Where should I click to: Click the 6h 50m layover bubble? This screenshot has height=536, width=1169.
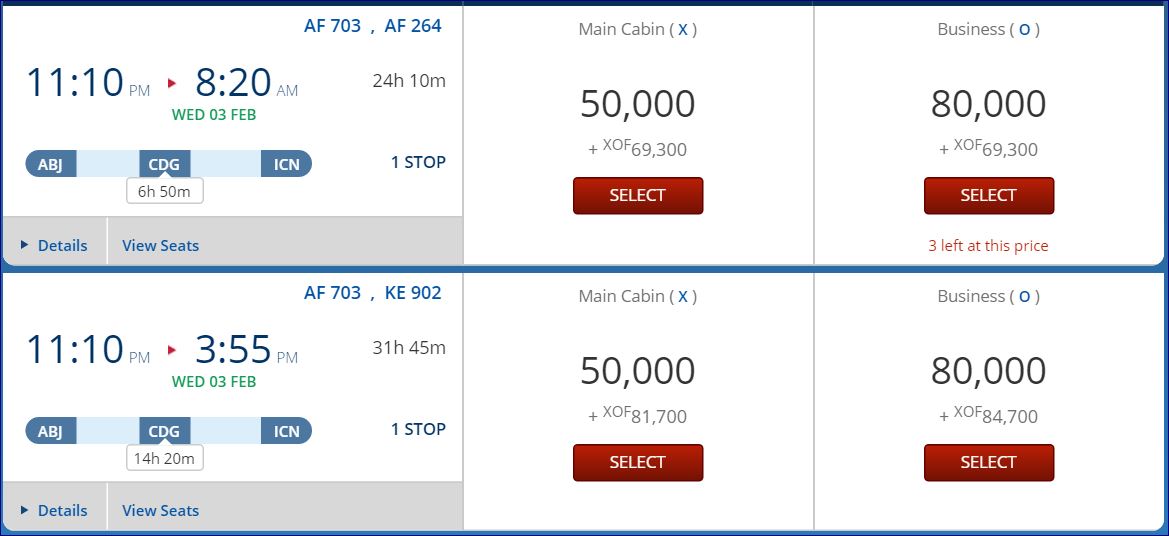tap(164, 191)
